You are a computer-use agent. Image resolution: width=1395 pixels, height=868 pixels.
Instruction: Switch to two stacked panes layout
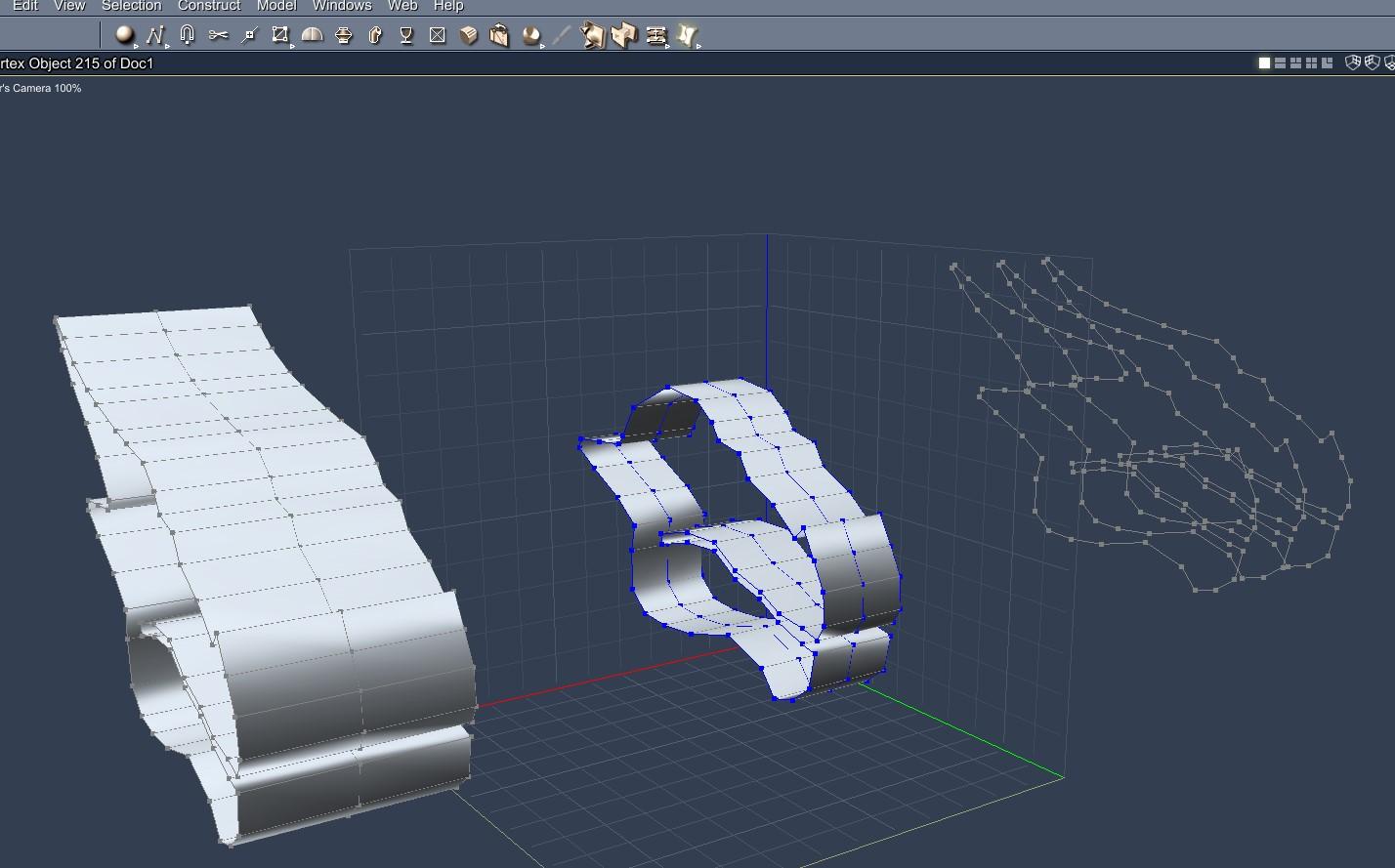[x=1280, y=63]
